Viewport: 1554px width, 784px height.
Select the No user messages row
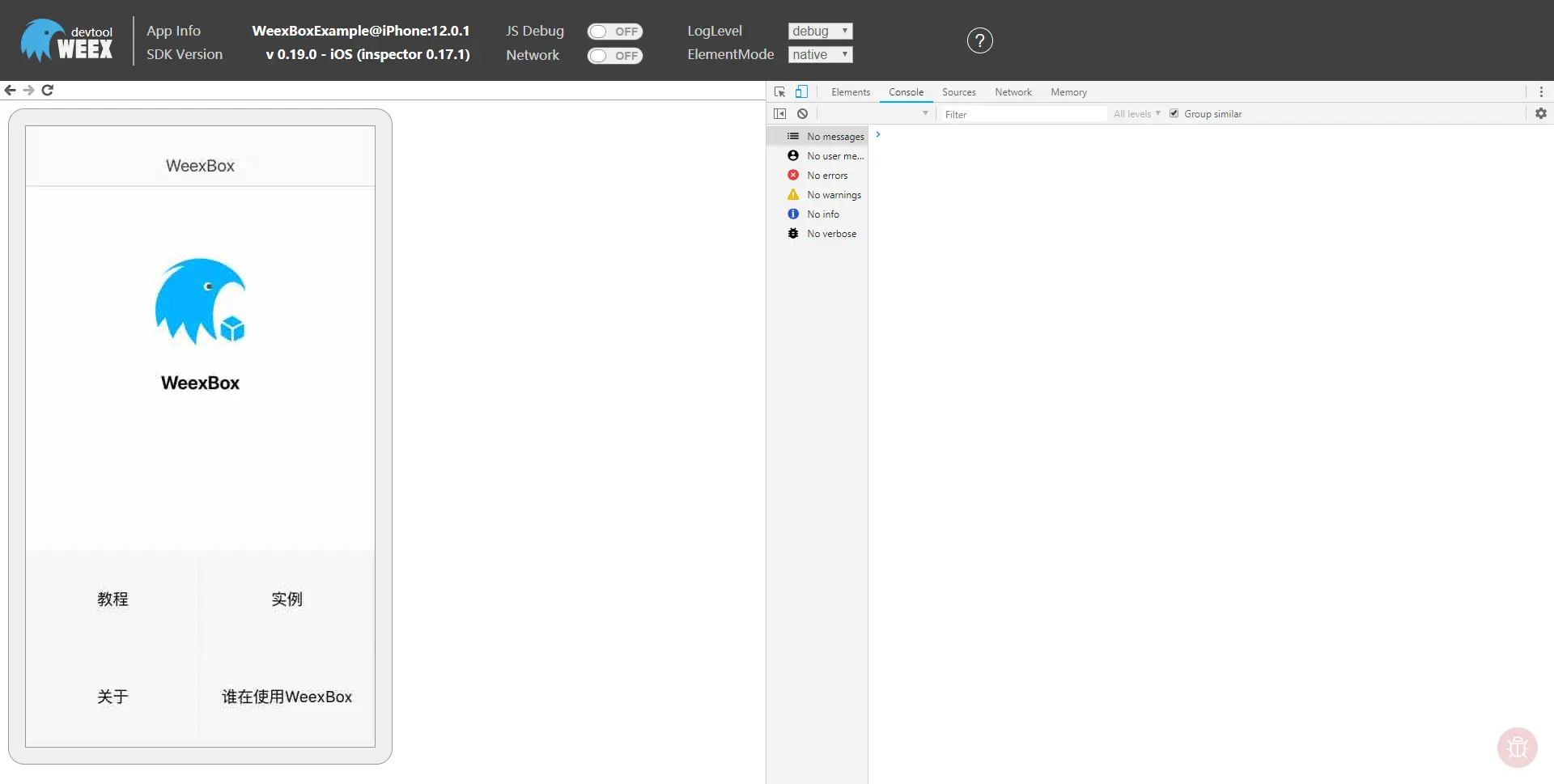(x=817, y=156)
